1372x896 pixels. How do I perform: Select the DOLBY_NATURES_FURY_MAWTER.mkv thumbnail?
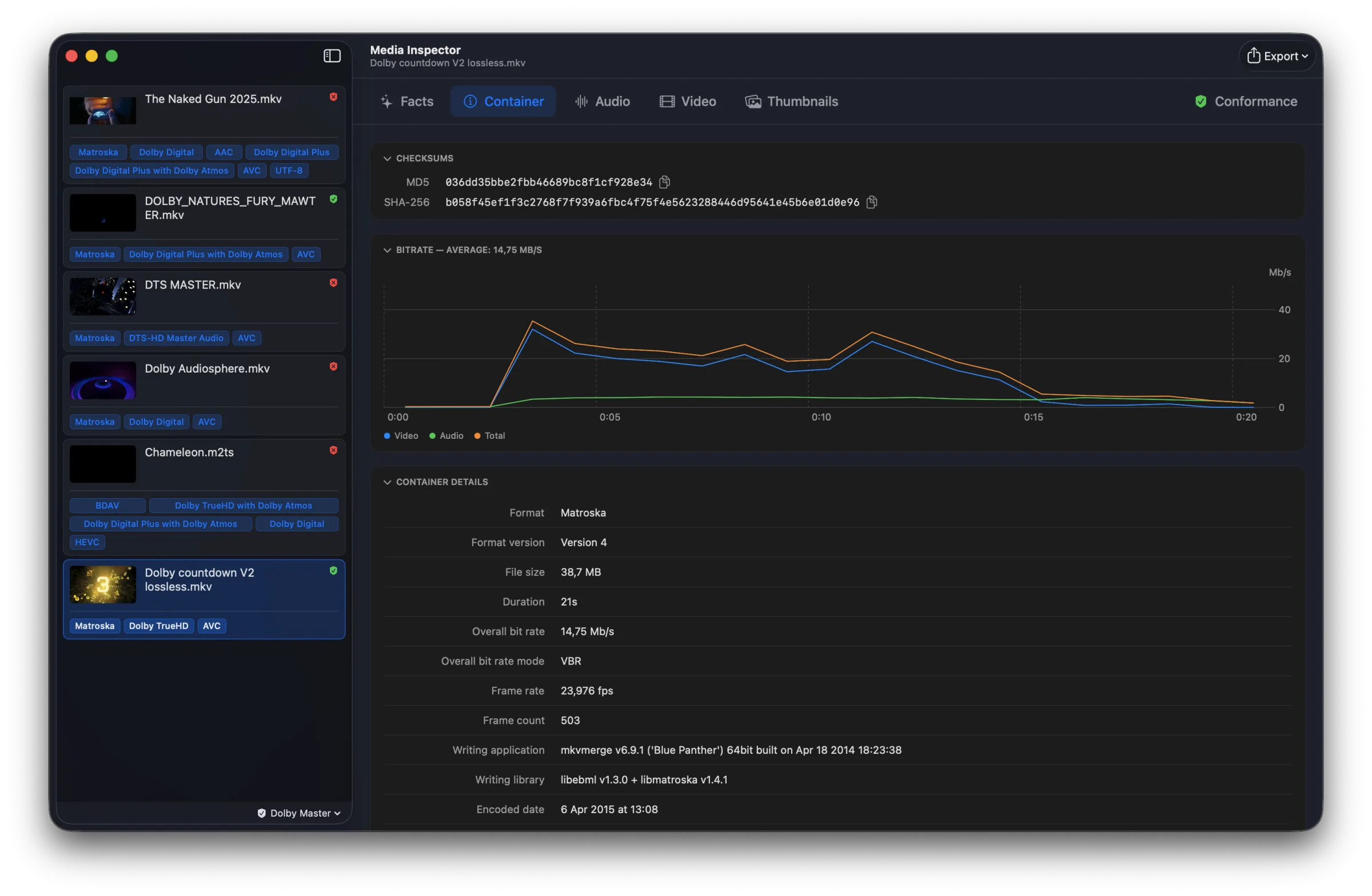(x=103, y=213)
